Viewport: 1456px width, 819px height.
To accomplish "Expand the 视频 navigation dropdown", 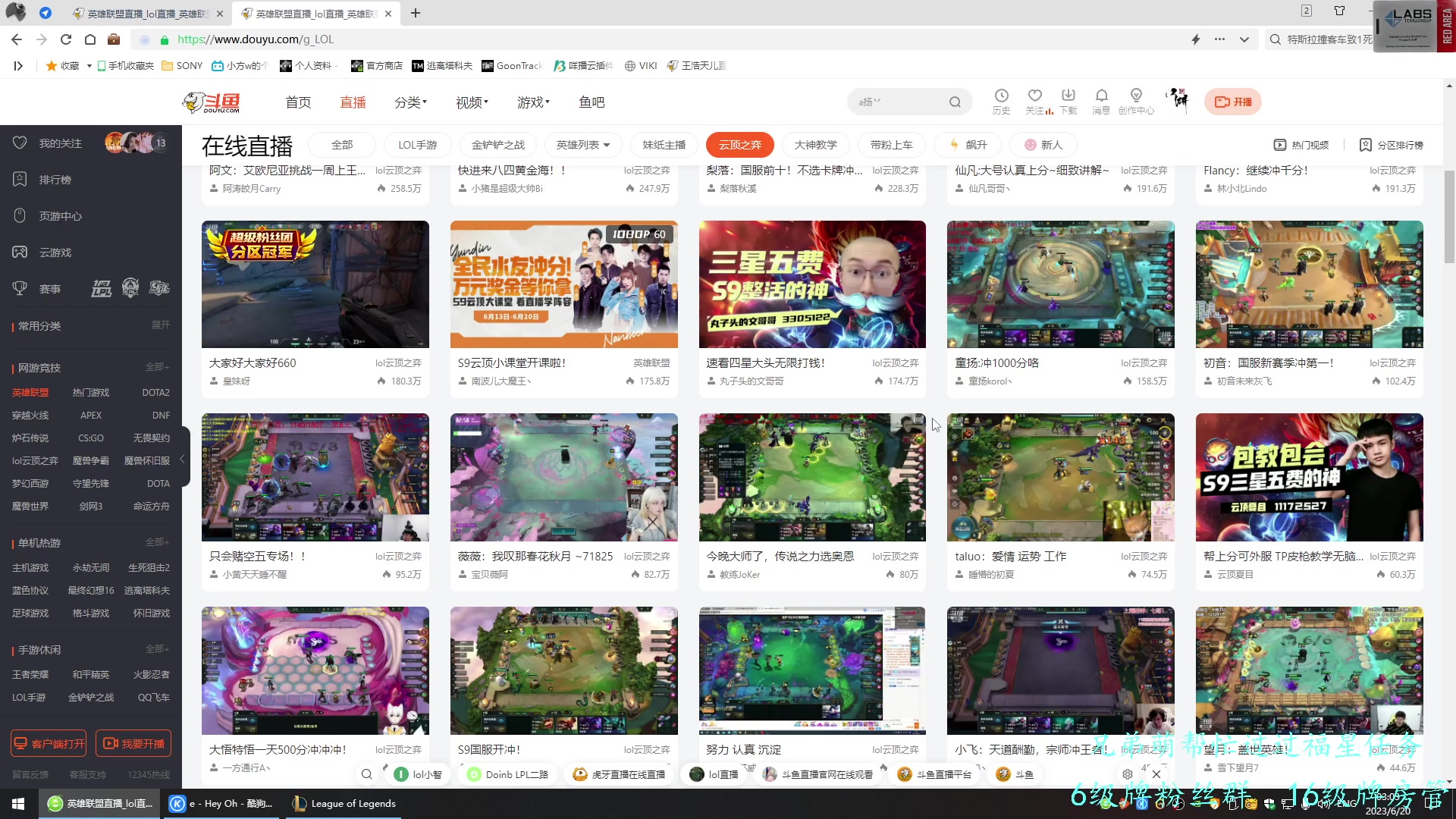I will [472, 102].
